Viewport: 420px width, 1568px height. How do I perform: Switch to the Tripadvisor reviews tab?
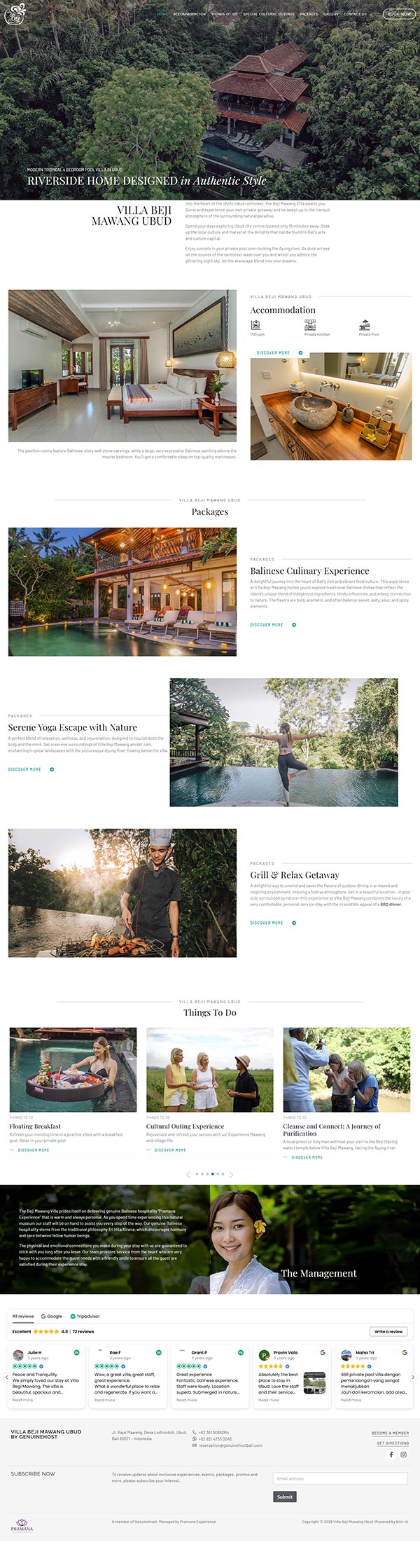click(x=85, y=1316)
